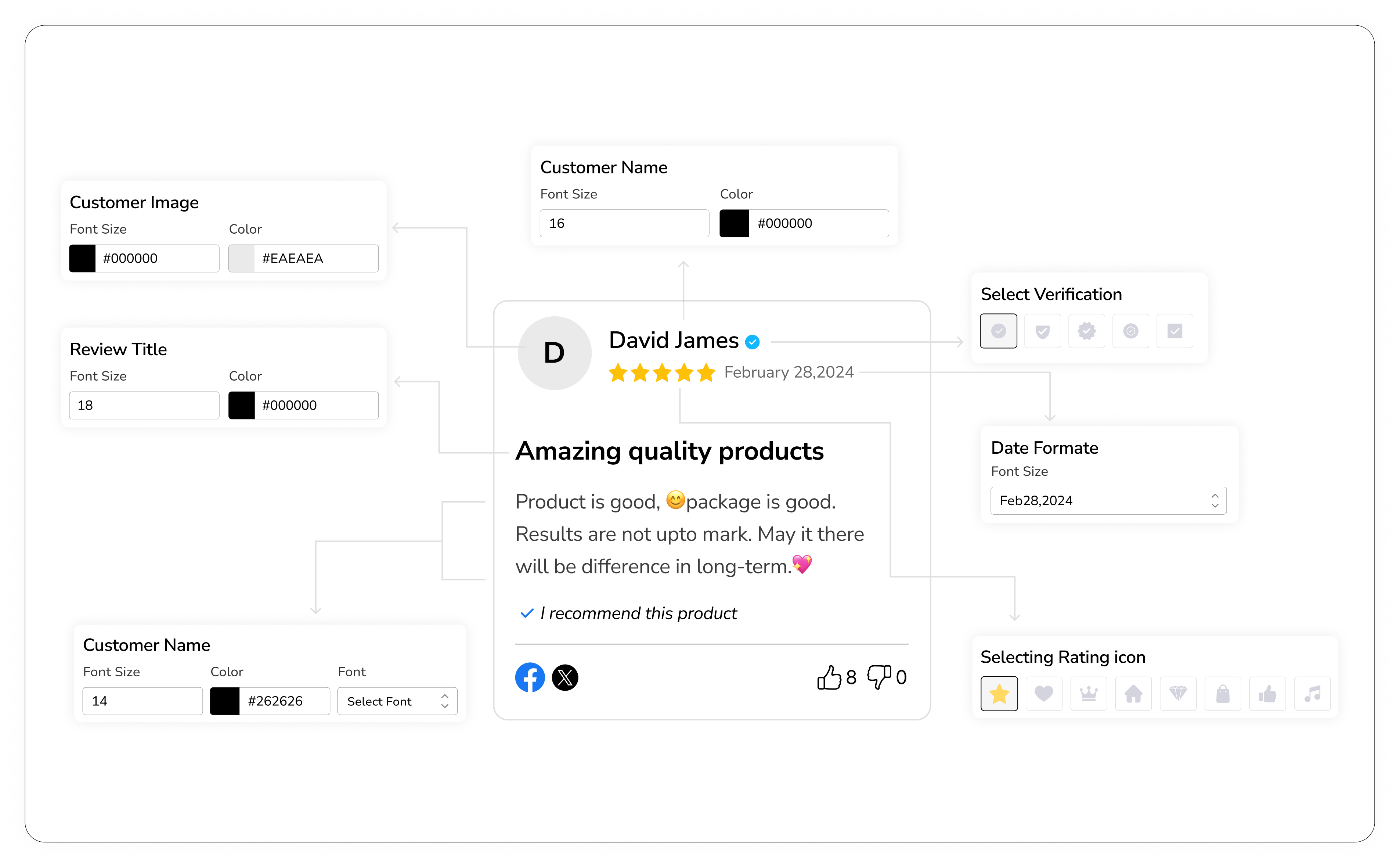The width and height of the screenshot is (1400, 867).
Task: Choose the star rating icon
Action: pos(999,694)
